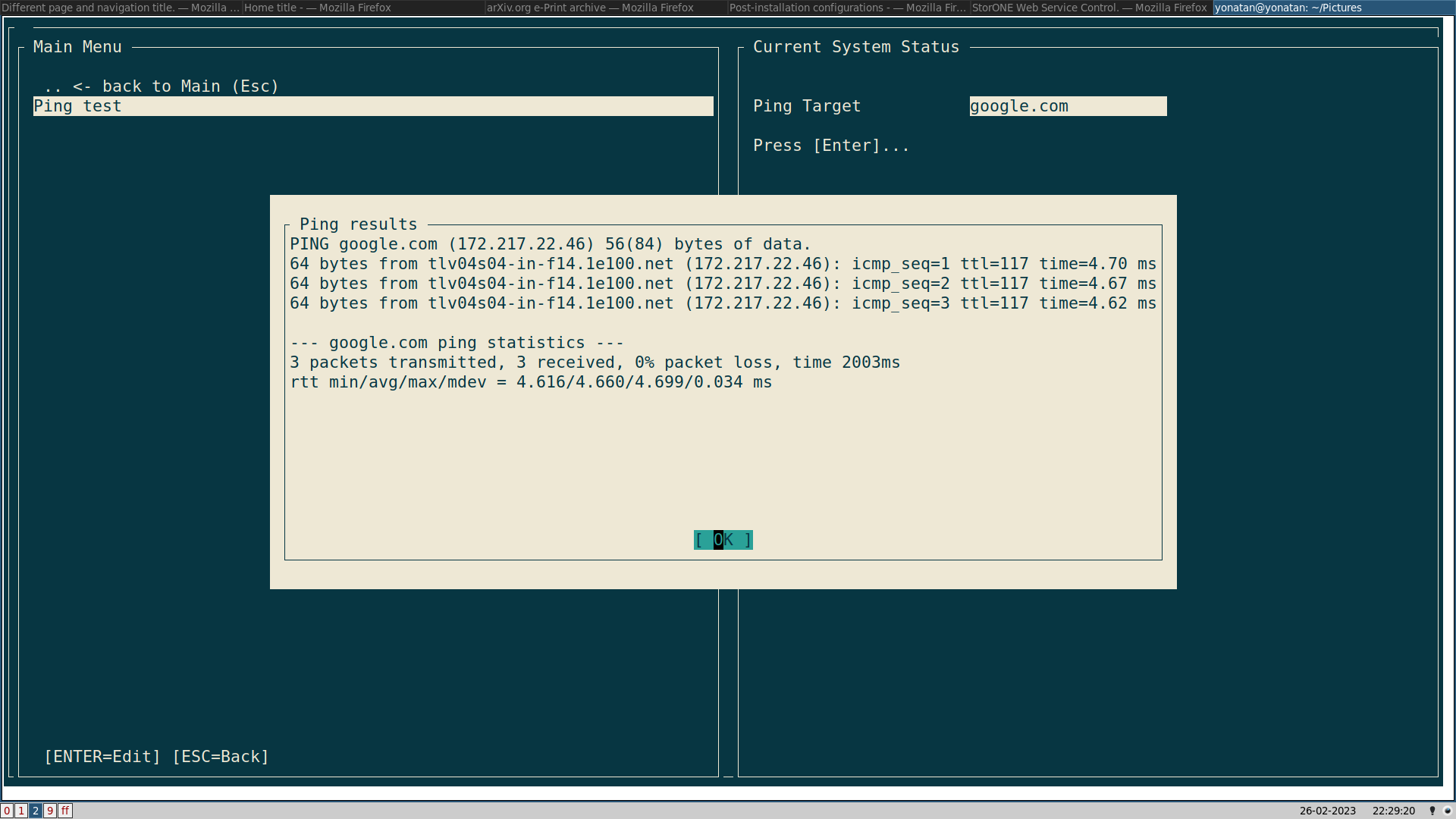This screenshot has width=1456, height=819.
Task: Select the active workspace 2 indicator
Action: [36, 811]
